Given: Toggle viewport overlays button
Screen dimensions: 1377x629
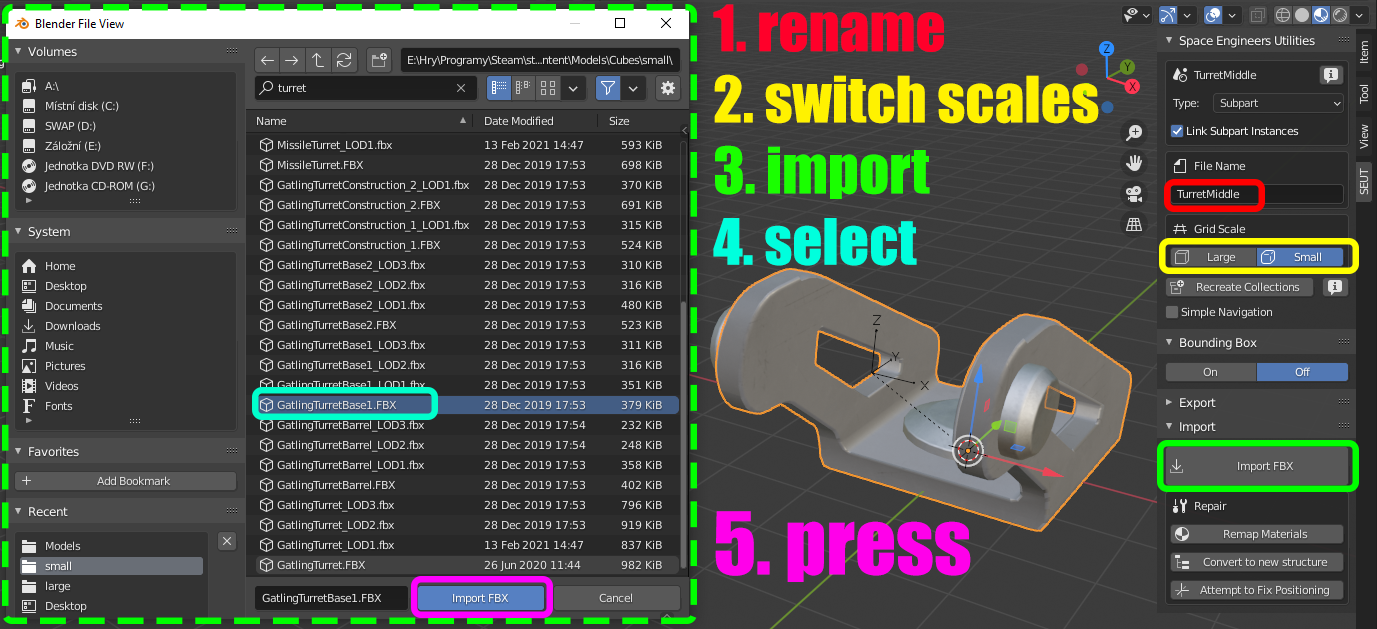Looking at the screenshot, I should pyautogui.click(x=1213, y=15).
